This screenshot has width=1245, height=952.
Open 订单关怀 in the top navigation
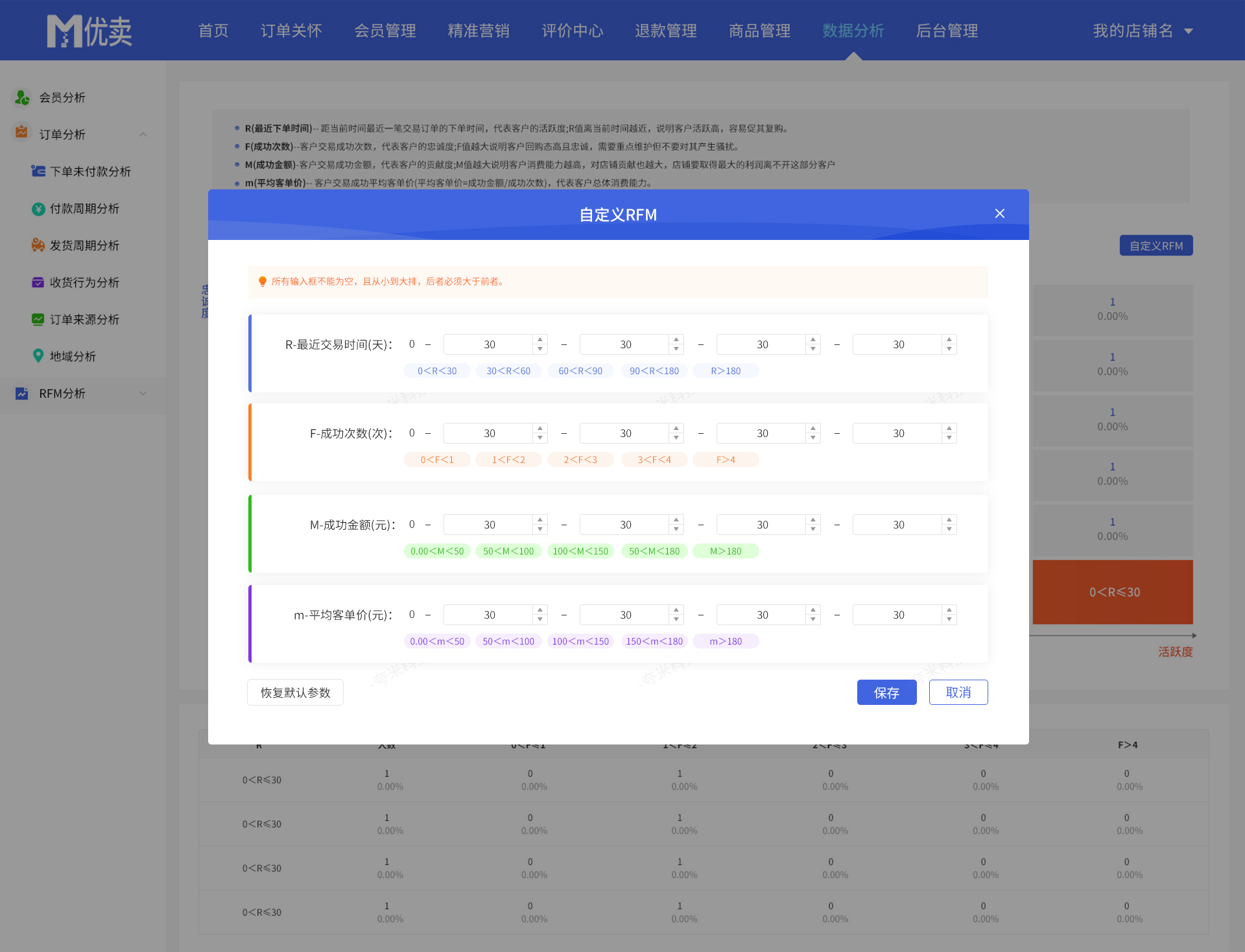coord(291,30)
